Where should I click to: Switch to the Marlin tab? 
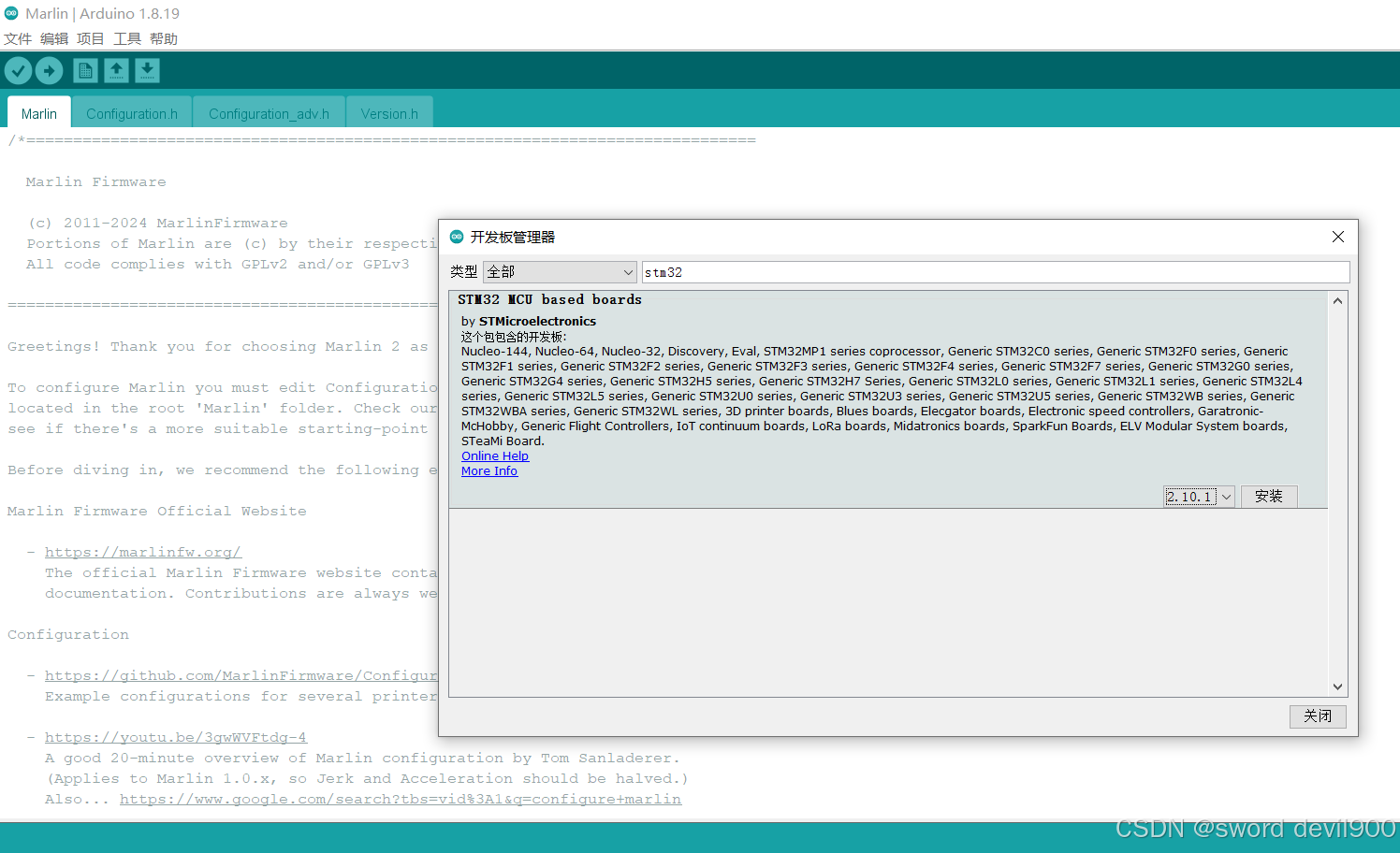click(x=39, y=112)
